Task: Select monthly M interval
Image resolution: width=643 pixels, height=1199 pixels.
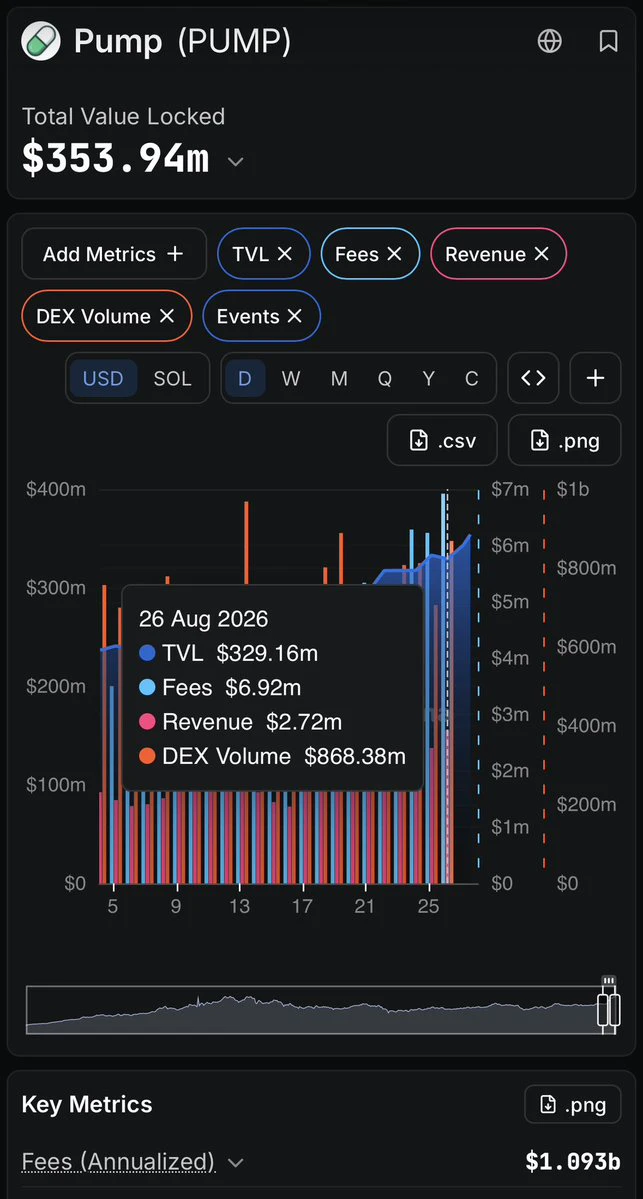Action: coord(339,378)
